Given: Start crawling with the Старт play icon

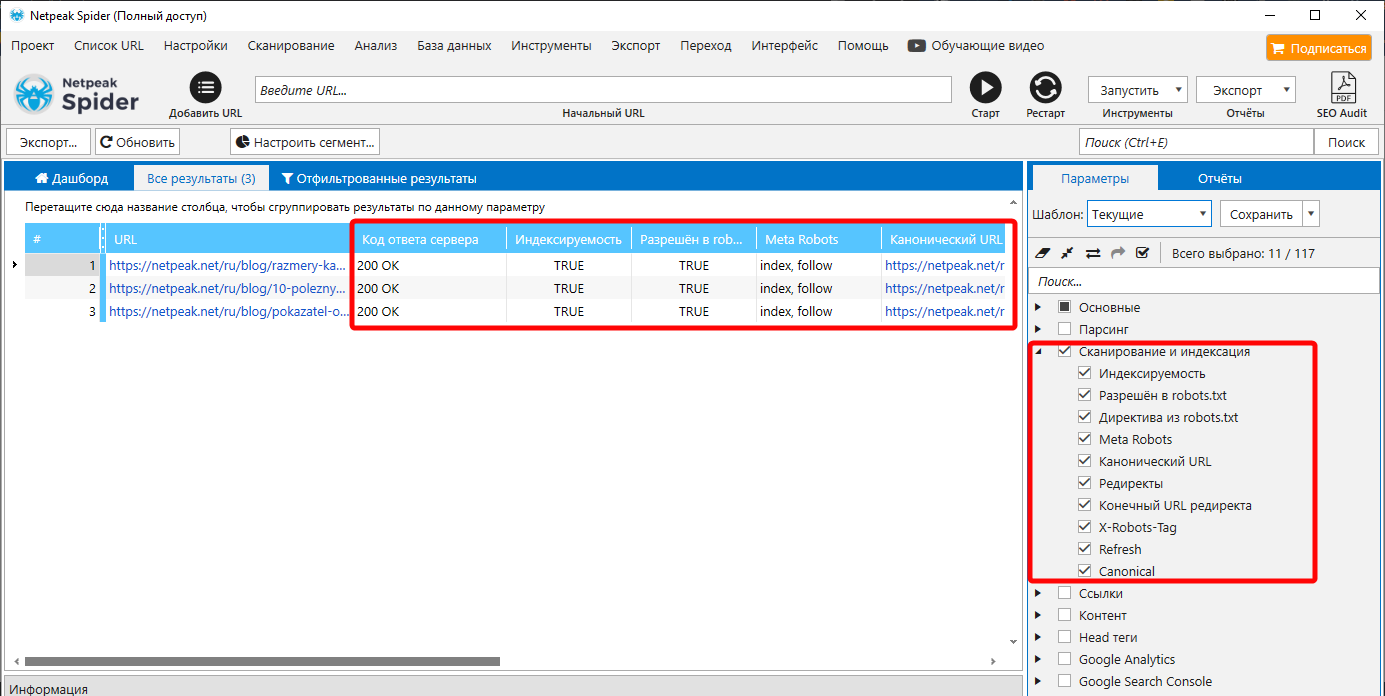Looking at the screenshot, I should coord(985,88).
